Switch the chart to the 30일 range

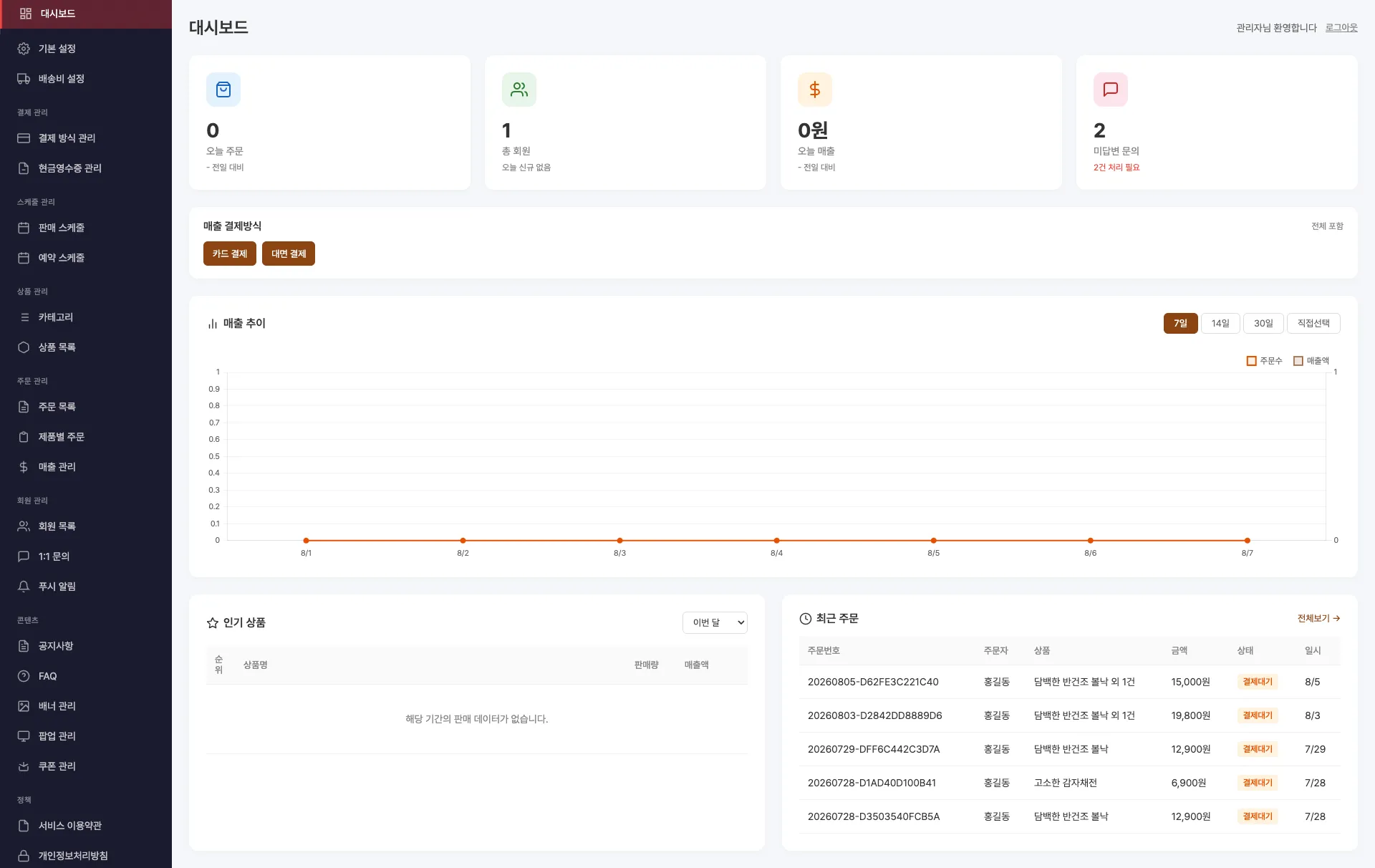1263,323
